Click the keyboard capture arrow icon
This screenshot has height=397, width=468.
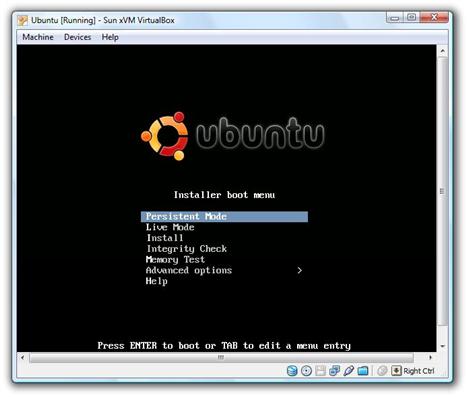click(396, 371)
